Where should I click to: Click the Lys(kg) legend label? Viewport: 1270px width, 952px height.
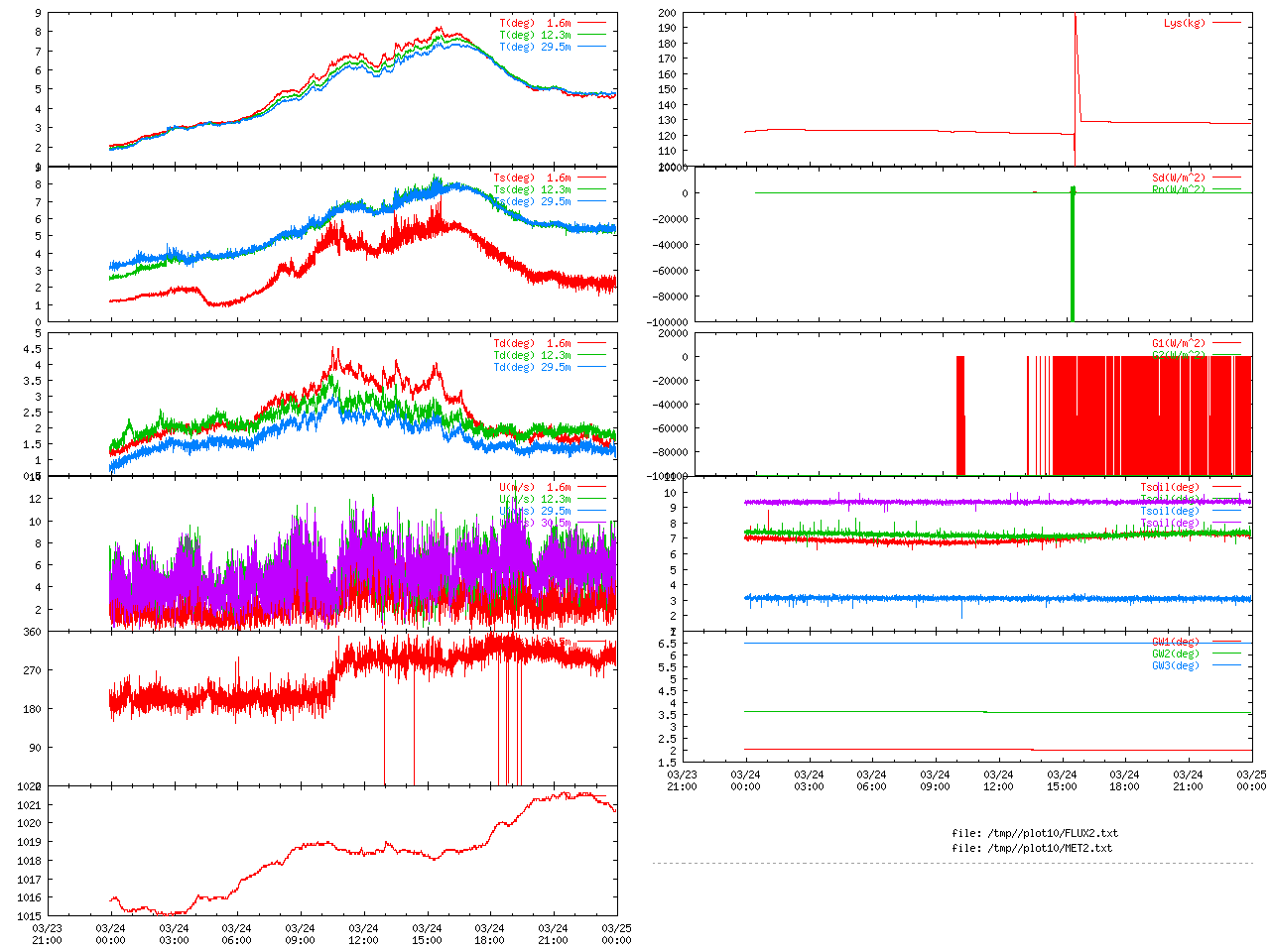click(x=1185, y=23)
